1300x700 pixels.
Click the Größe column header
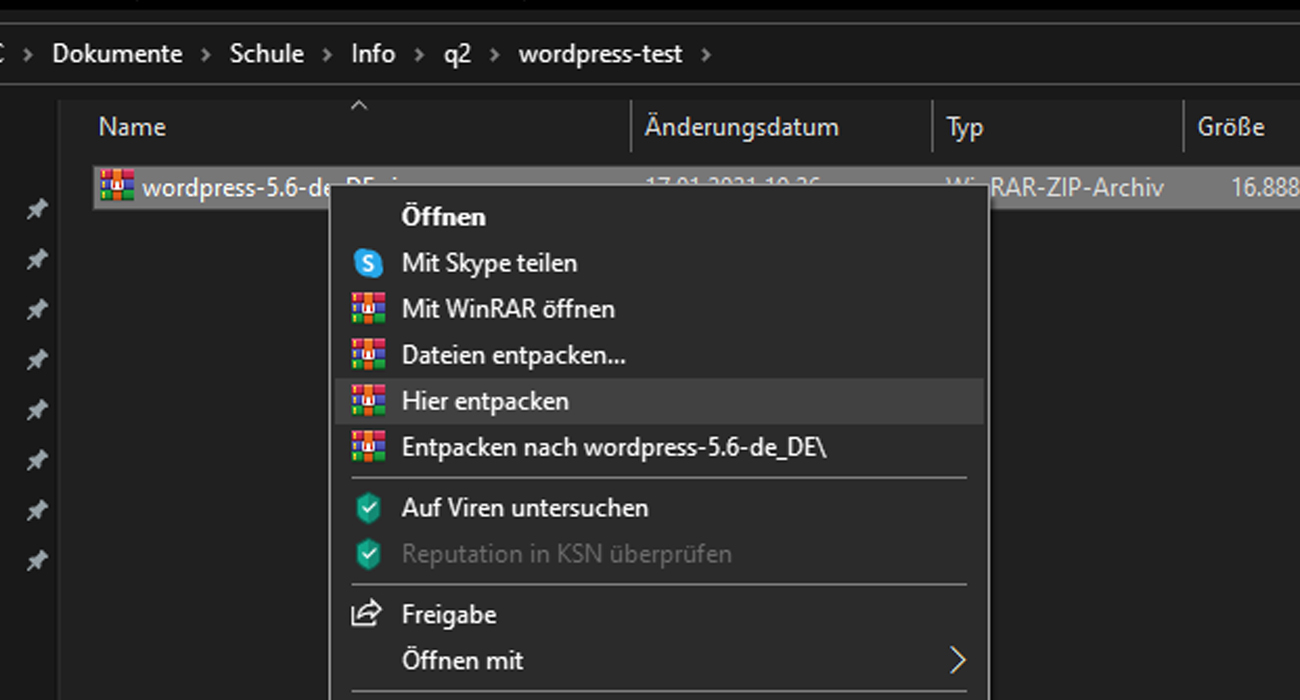[x=1230, y=128]
